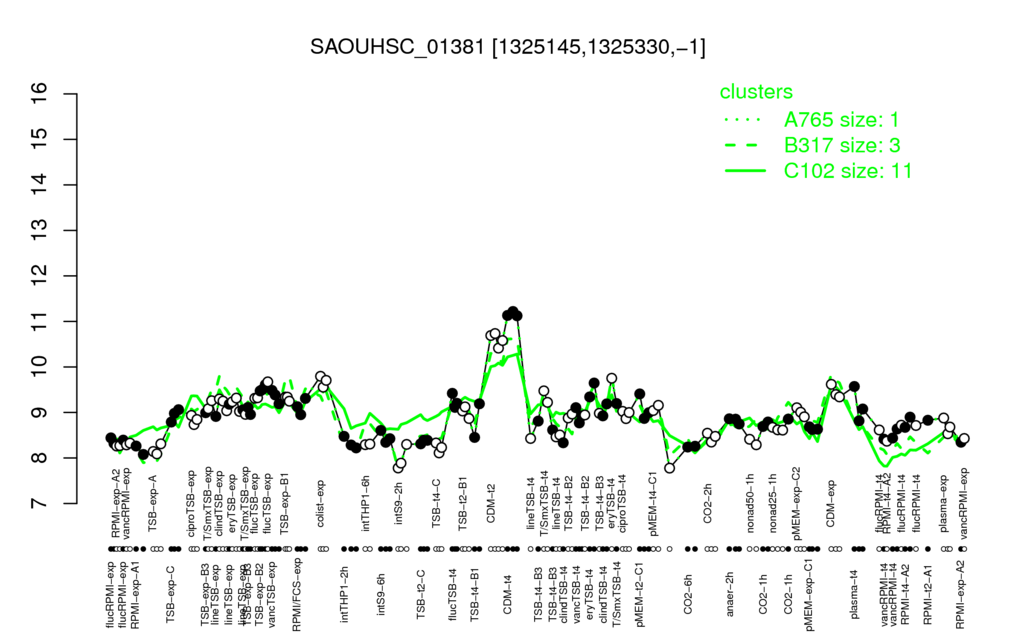This screenshot has width=1024, height=640.
Task: Select the 'RPMI-t2-A1' condition label
Action: [x=927, y=594]
